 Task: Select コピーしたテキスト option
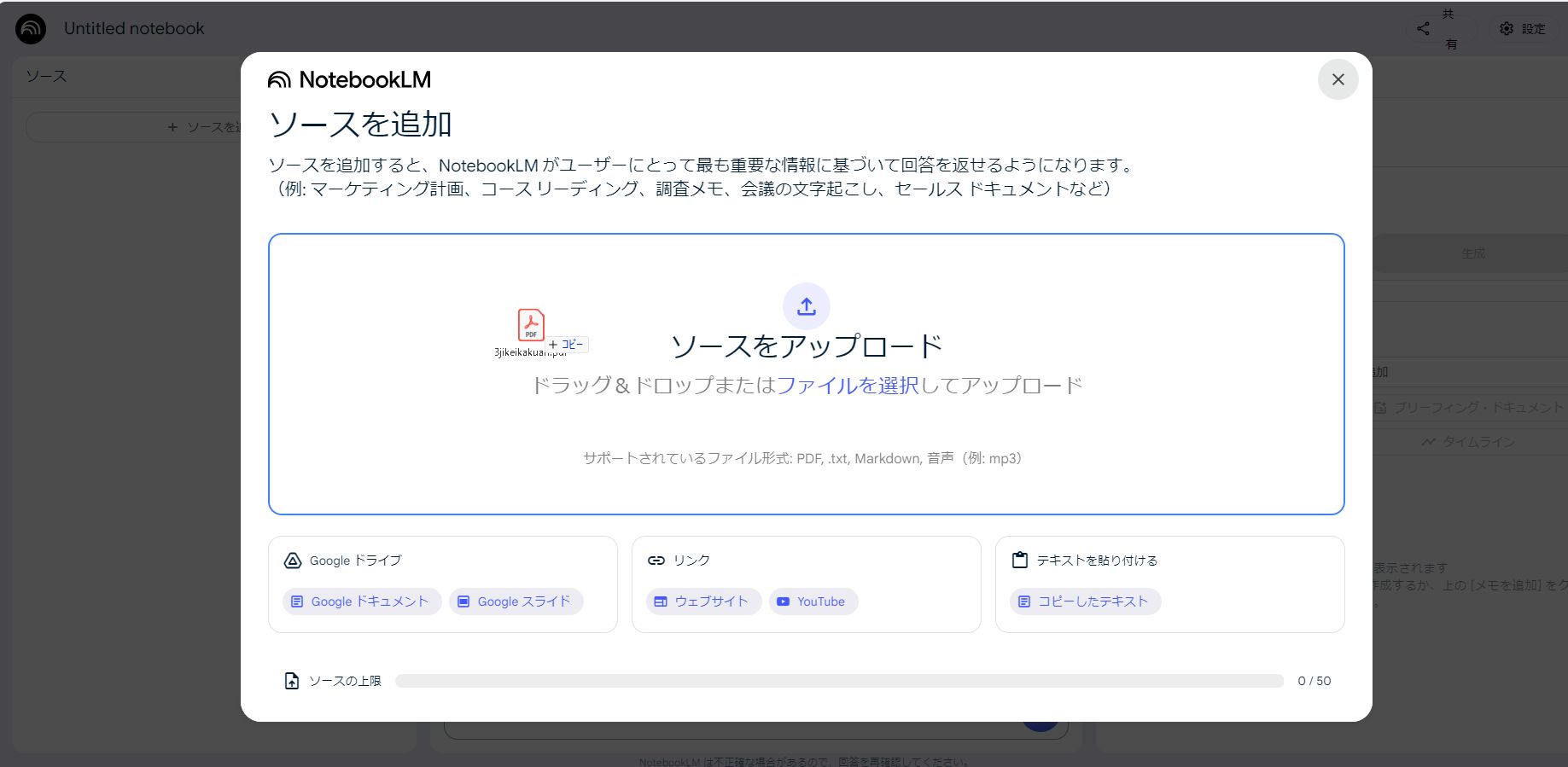1085,601
